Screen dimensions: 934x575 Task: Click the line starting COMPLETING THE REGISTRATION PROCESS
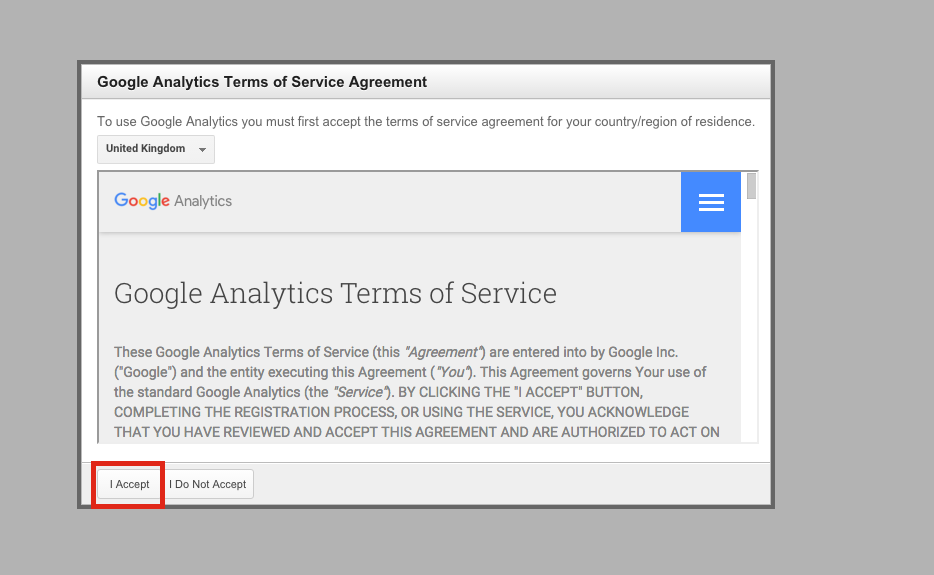click(401, 412)
